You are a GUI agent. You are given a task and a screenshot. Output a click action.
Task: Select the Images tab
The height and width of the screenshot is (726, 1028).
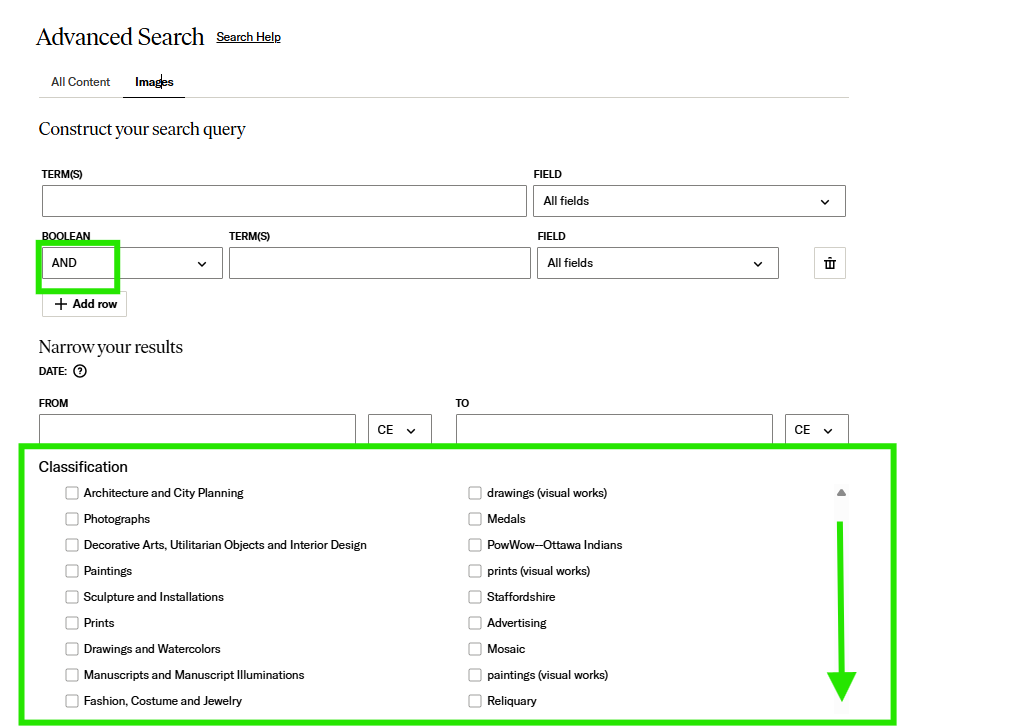click(154, 82)
